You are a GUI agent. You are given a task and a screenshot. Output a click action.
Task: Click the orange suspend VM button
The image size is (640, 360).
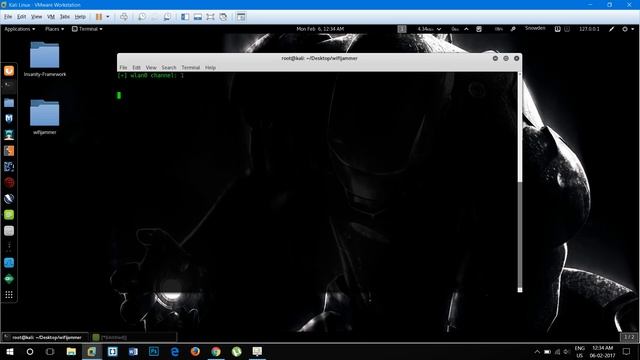point(99,17)
